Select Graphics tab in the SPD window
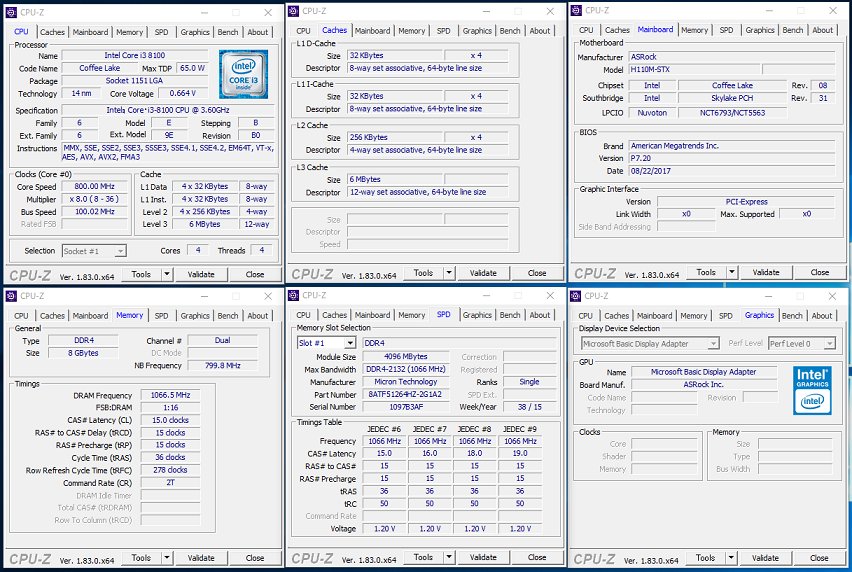The width and height of the screenshot is (852, 572). coord(477,315)
